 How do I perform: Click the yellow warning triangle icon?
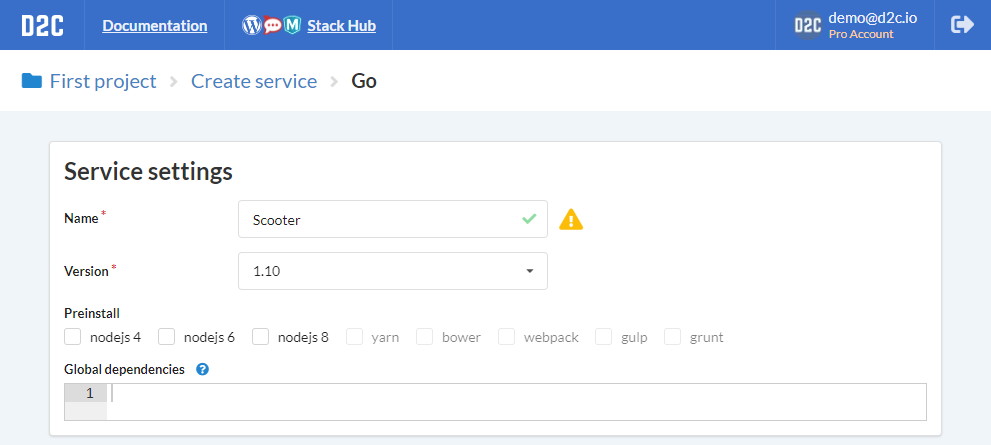click(571, 219)
